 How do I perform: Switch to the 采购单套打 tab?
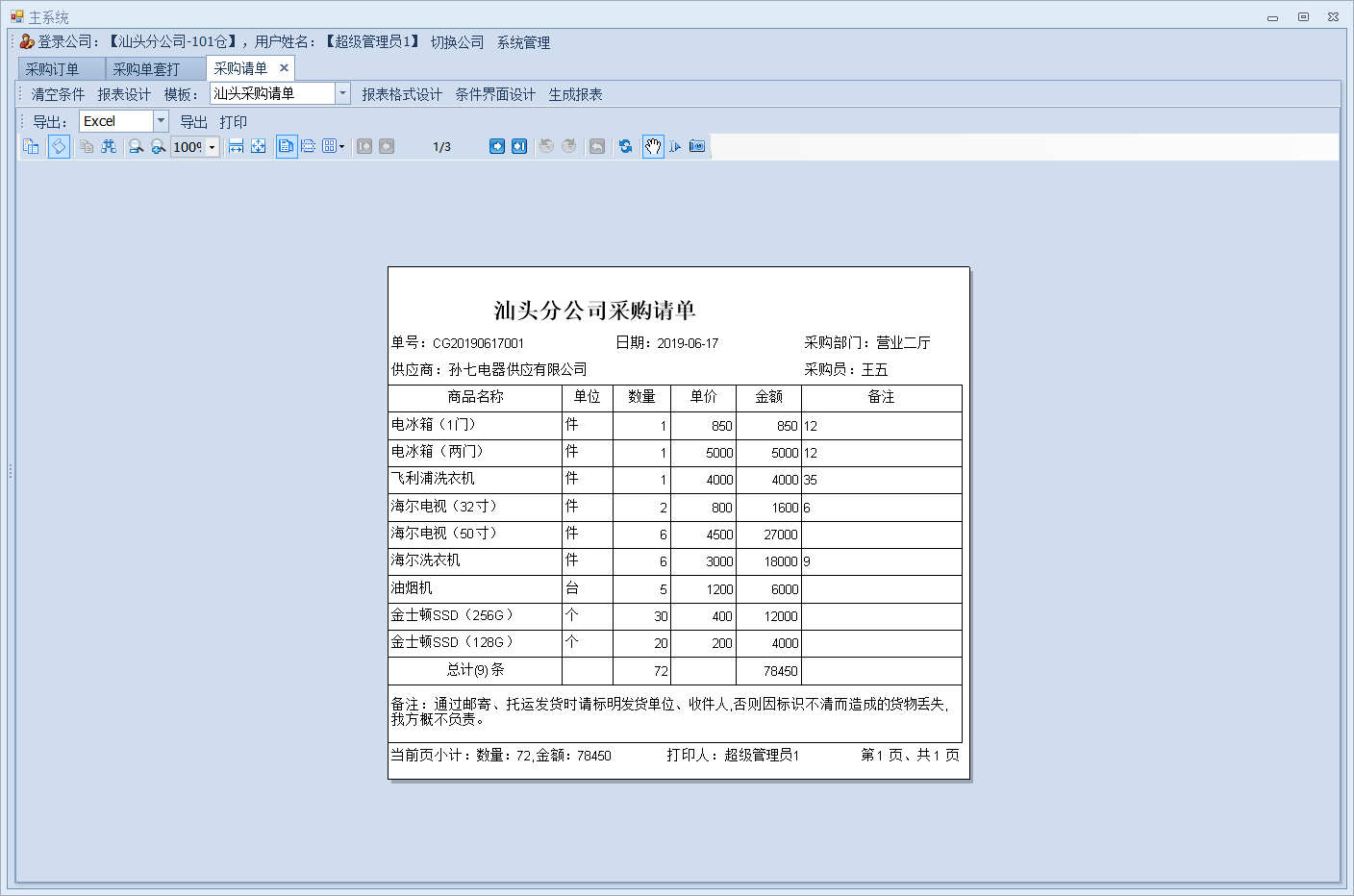(x=156, y=69)
